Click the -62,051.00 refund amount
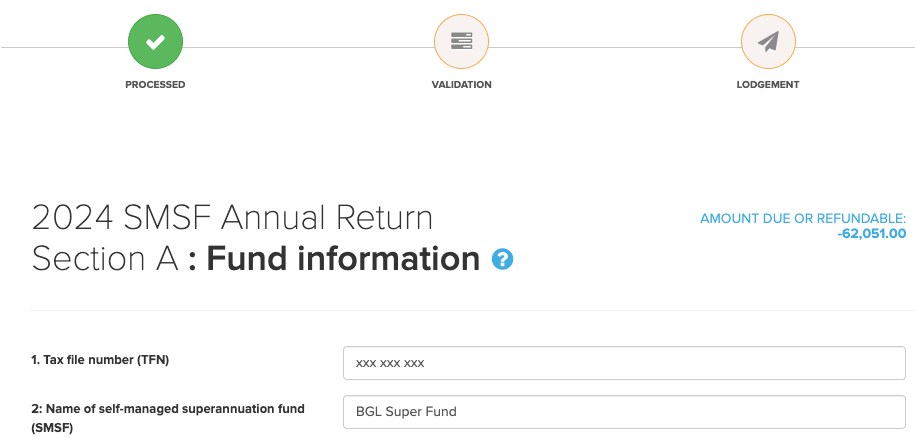 coord(871,234)
